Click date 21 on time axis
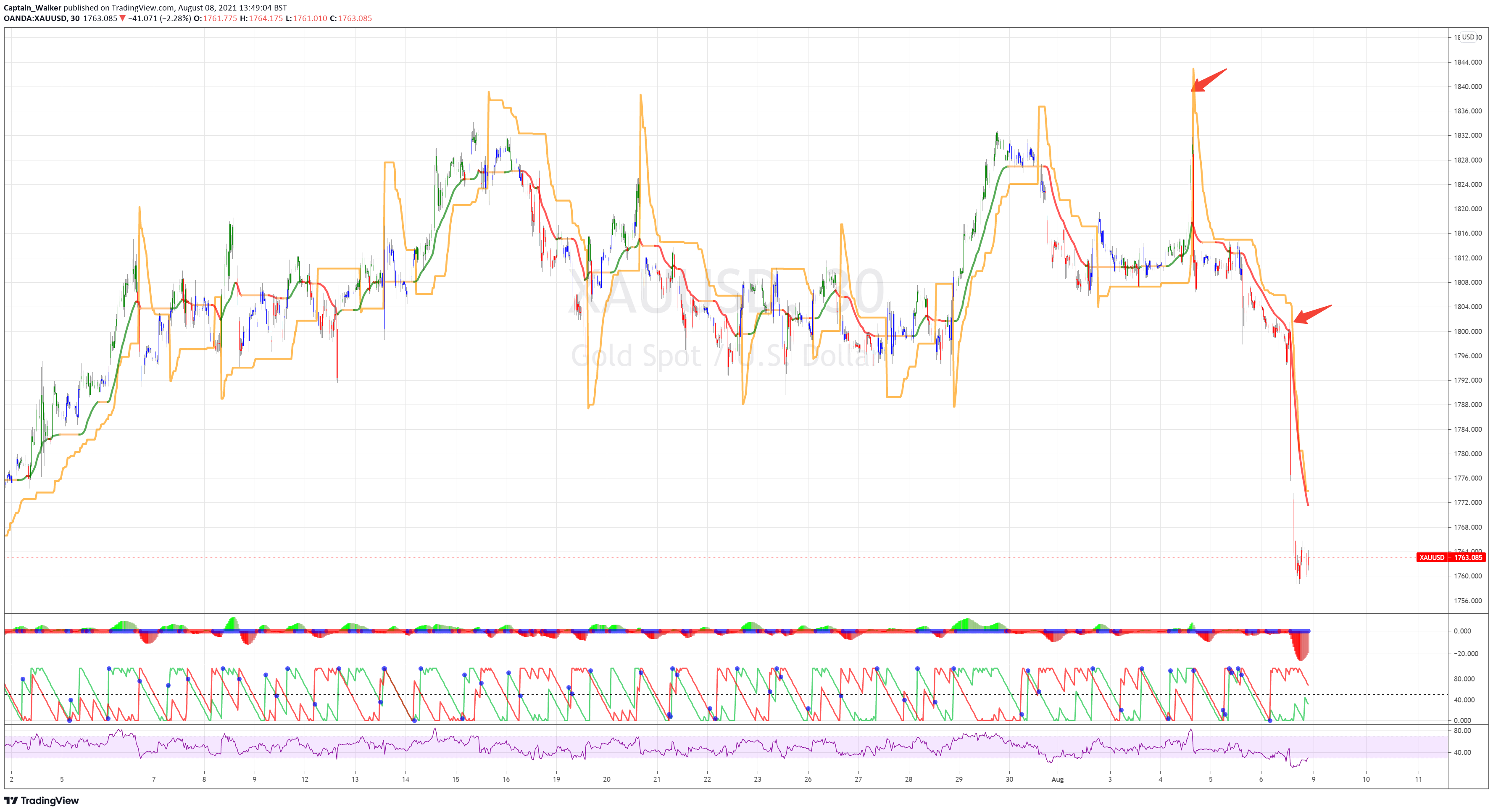Image resolution: width=1493 pixels, height=812 pixels. coord(657,779)
